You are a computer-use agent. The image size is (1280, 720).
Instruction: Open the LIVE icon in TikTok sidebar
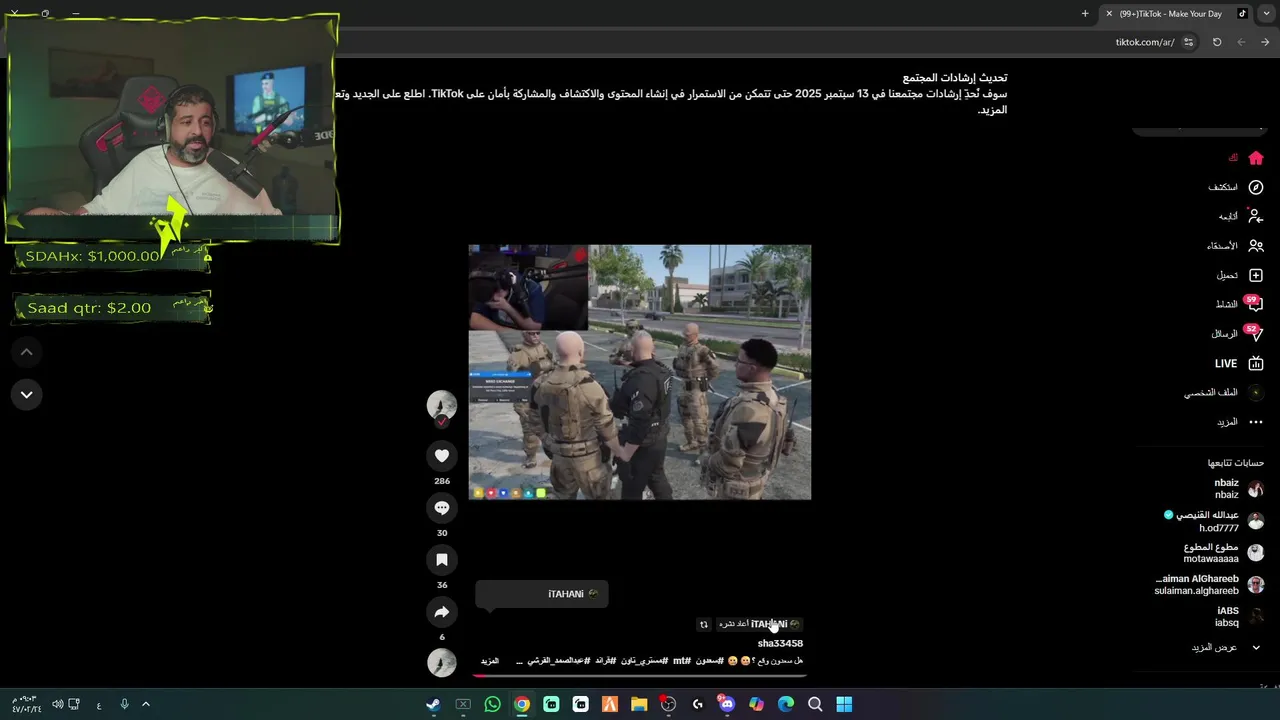(1256, 363)
